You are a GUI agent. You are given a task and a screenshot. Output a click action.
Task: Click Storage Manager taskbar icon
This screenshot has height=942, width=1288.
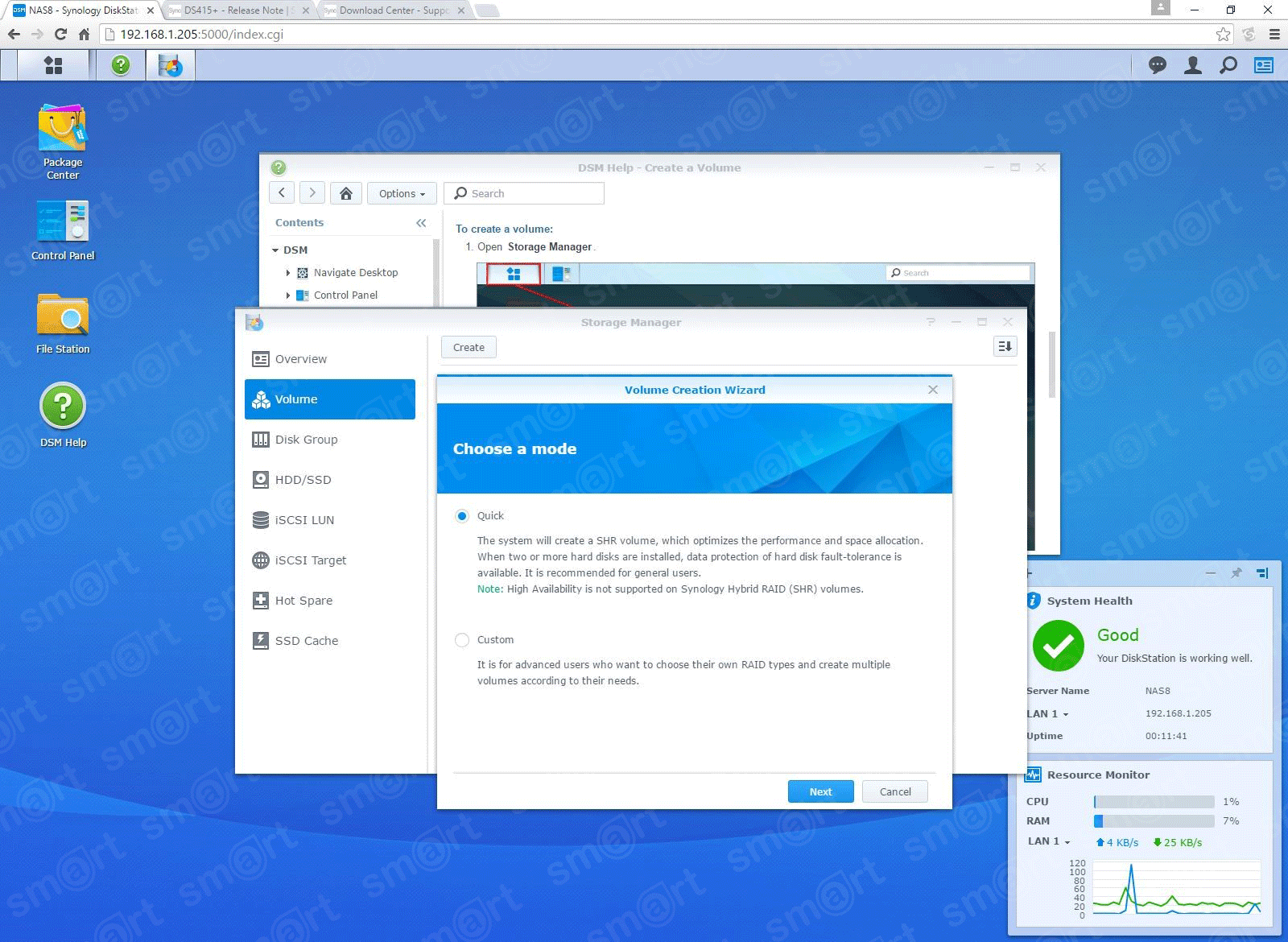(170, 65)
